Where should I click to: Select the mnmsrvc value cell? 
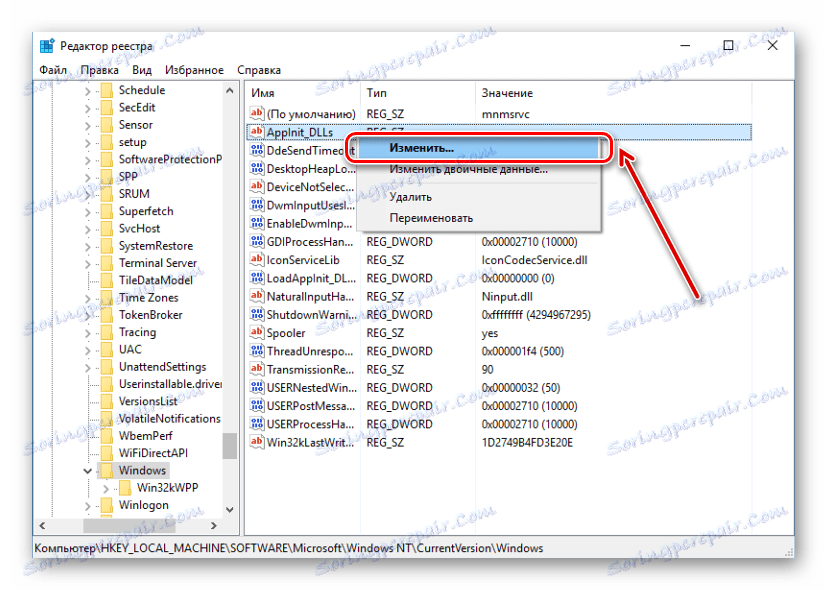coord(505,114)
